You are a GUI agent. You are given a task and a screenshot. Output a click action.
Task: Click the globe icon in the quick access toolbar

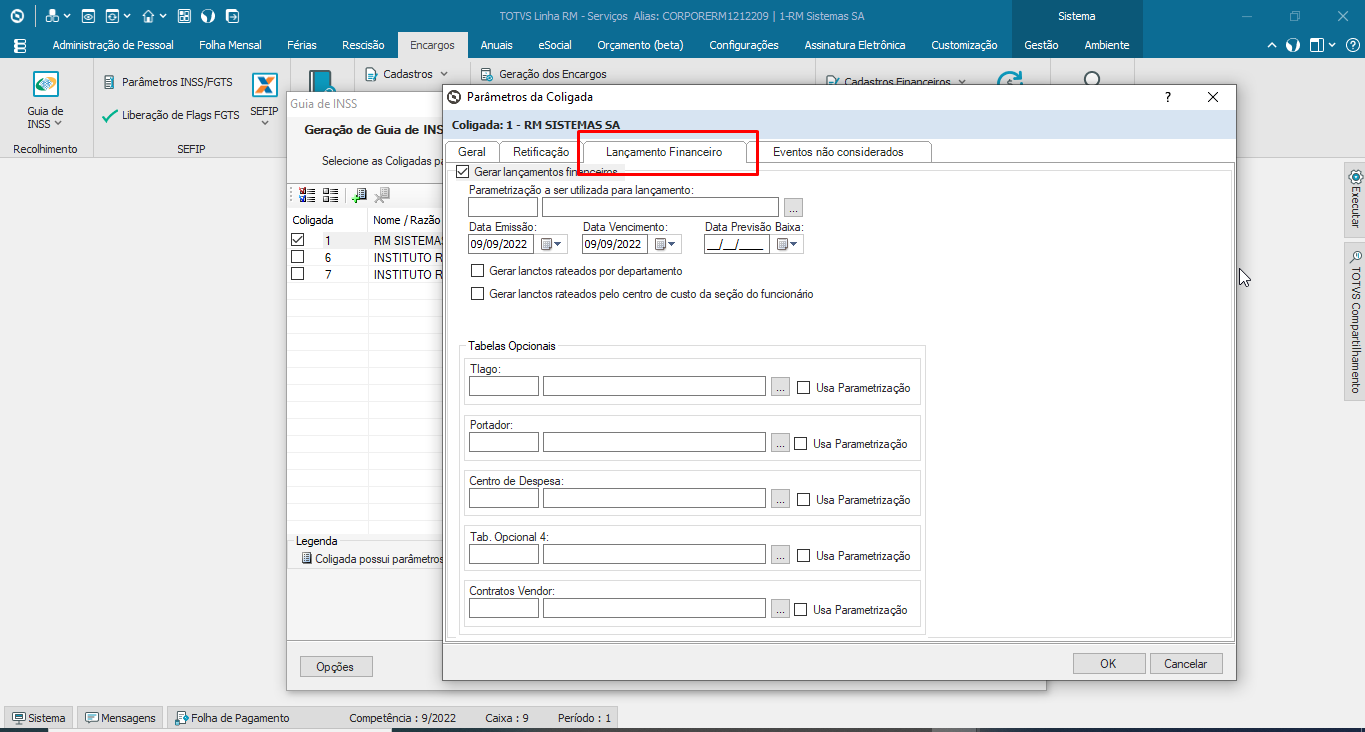(x=208, y=16)
